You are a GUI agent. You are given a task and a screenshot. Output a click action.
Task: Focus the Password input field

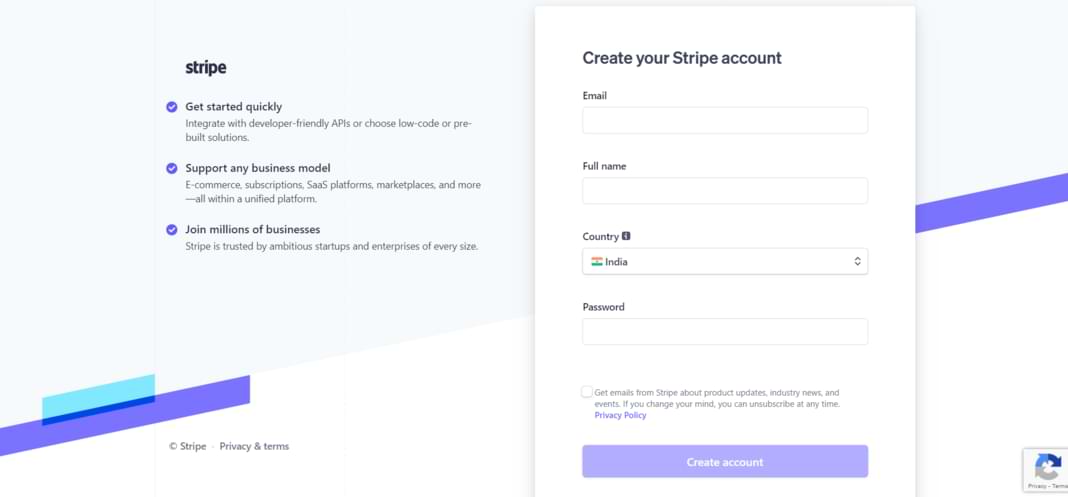click(725, 332)
